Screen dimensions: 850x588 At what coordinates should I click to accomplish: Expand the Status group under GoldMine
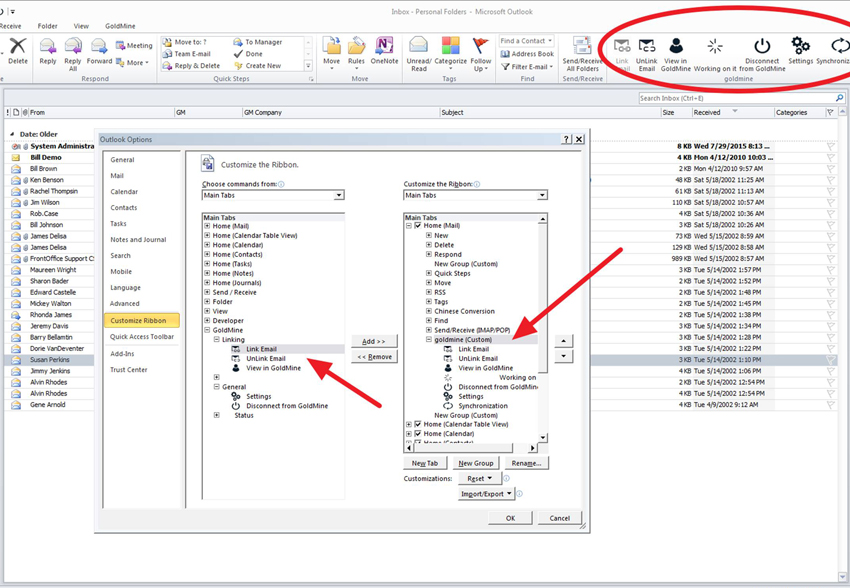coord(216,415)
